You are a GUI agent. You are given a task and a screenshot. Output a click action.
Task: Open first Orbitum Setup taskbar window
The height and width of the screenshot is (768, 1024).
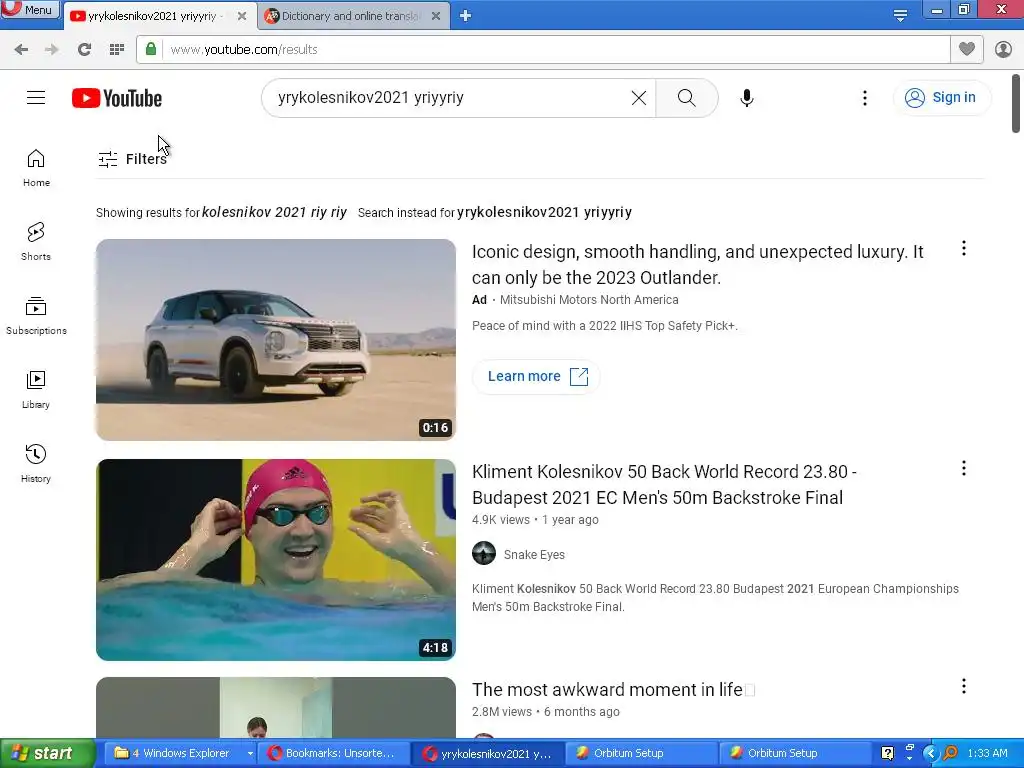point(641,754)
